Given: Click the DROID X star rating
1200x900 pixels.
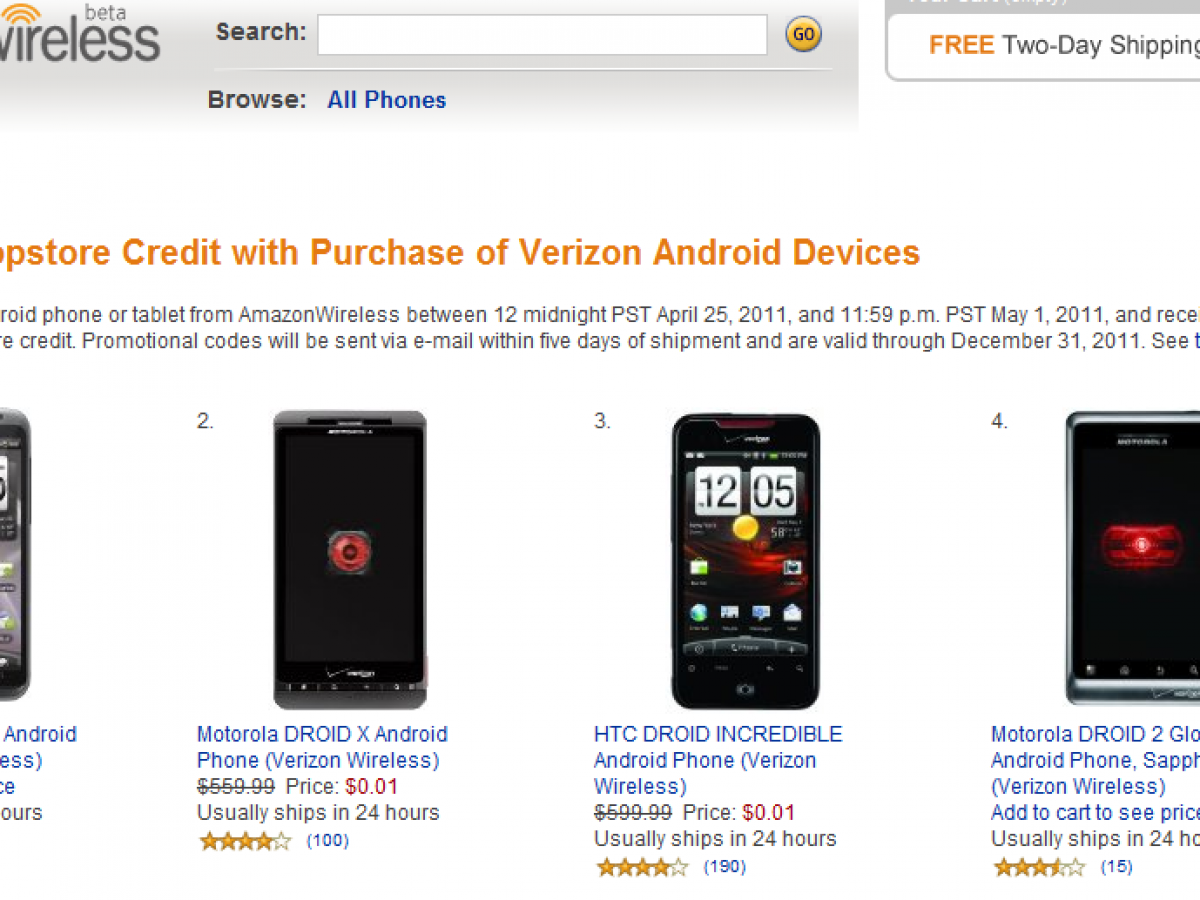Looking at the screenshot, I should (245, 841).
